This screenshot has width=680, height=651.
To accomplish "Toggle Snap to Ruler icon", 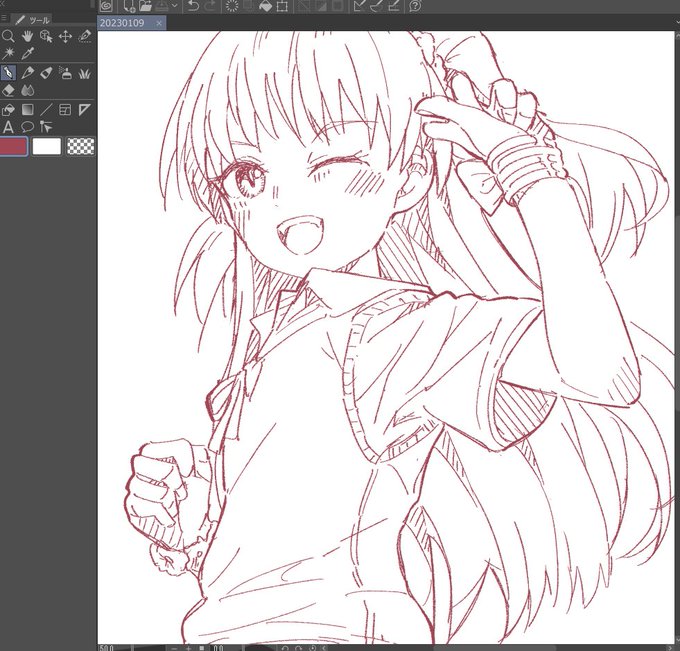I will coord(360,6).
